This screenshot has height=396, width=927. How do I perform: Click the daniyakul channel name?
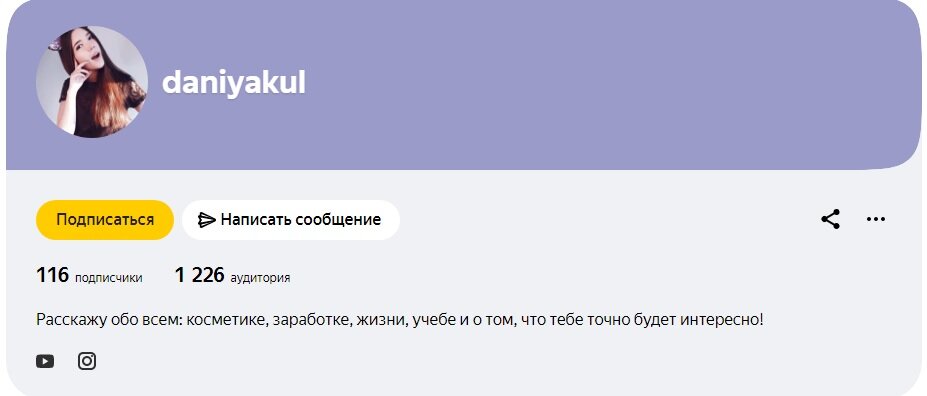coord(234,83)
